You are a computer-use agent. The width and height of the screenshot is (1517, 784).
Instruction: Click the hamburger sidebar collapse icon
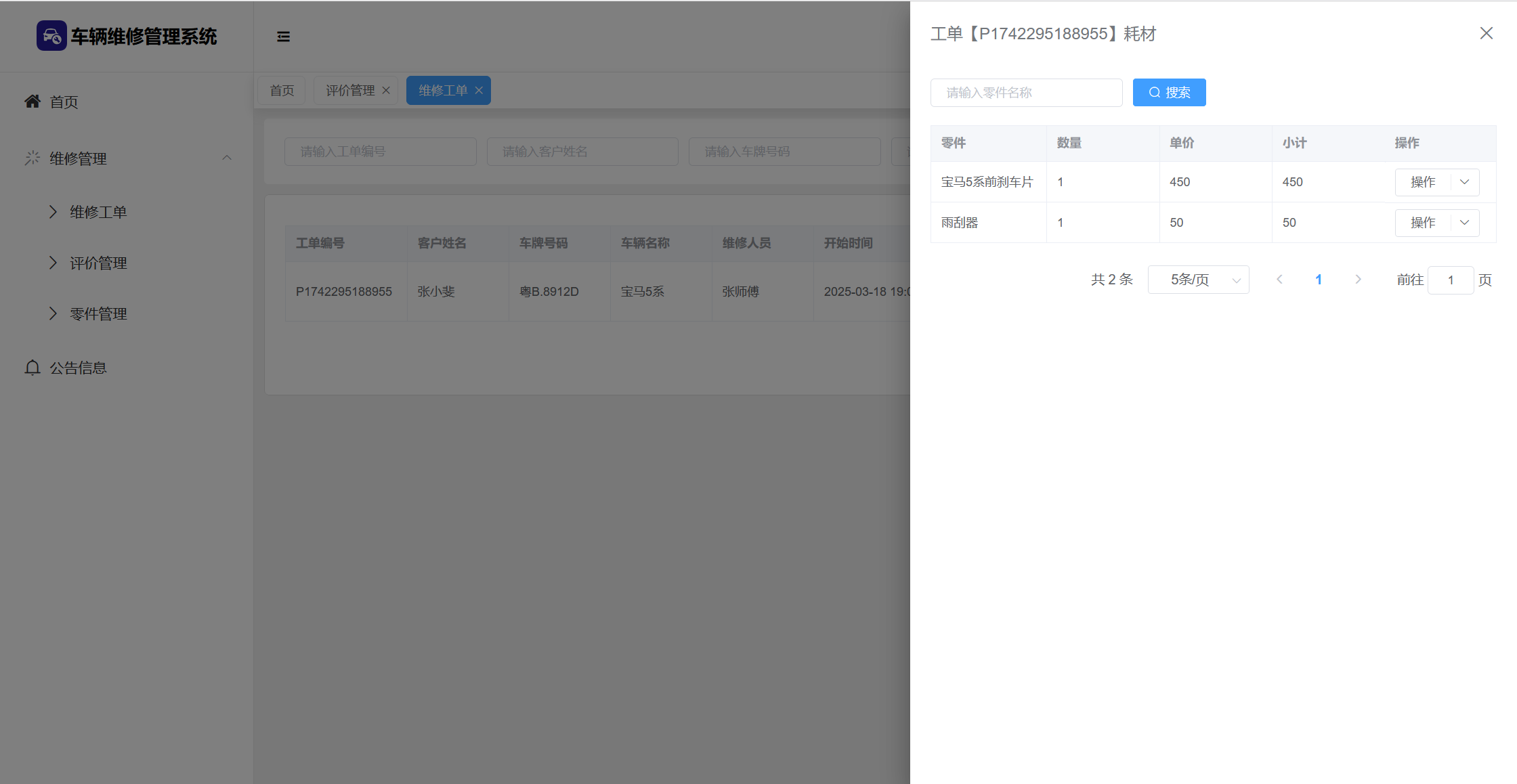[x=283, y=37]
